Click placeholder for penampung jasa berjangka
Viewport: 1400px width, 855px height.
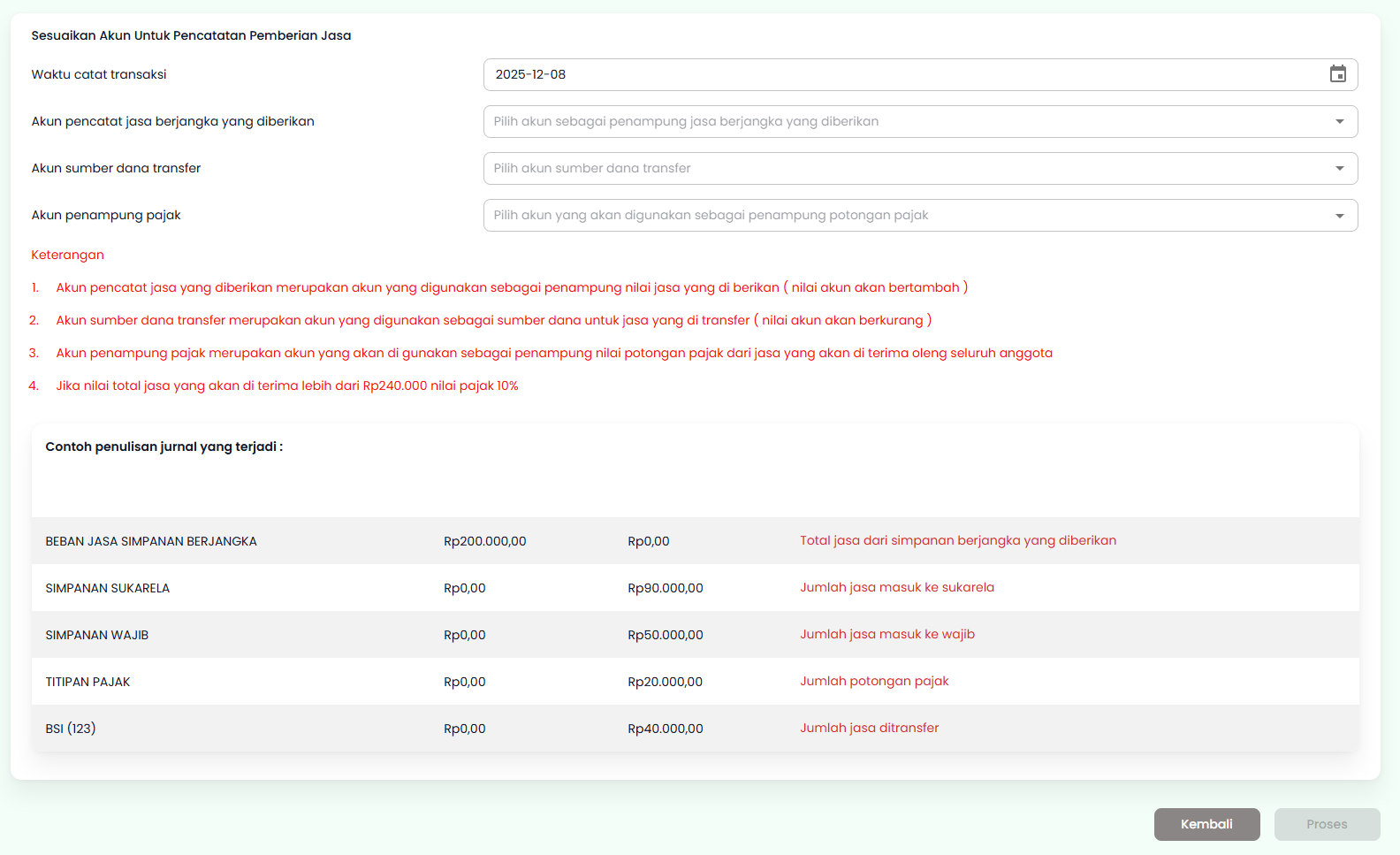(x=686, y=121)
